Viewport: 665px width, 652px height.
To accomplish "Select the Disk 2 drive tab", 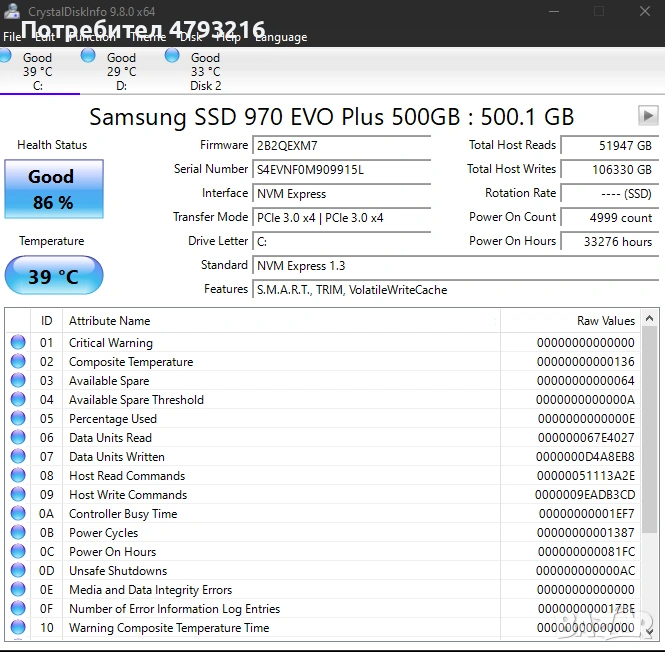I will (x=205, y=71).
